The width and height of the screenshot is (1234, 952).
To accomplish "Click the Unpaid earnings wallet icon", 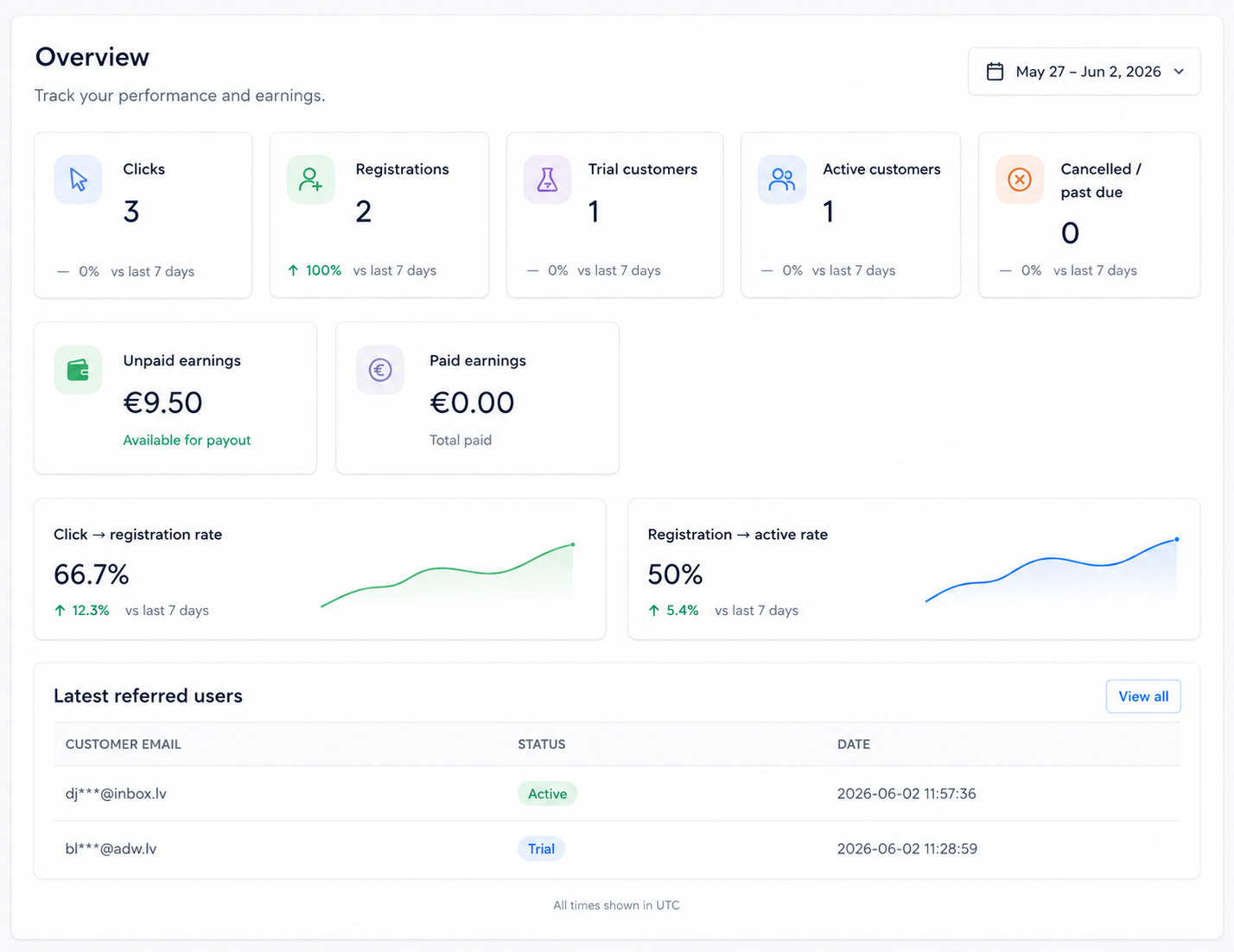I will pos(78,370).
